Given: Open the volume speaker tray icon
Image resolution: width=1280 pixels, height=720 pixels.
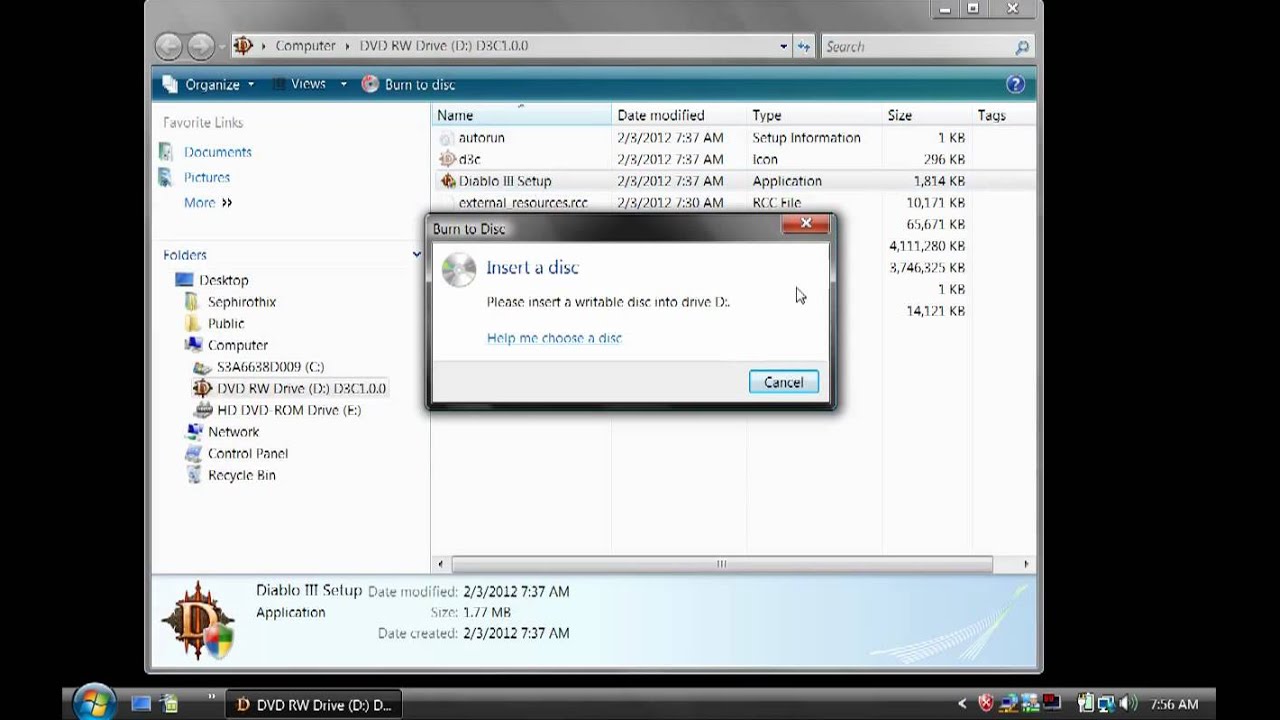Looking at the screenshot, I should (1127, 704).
